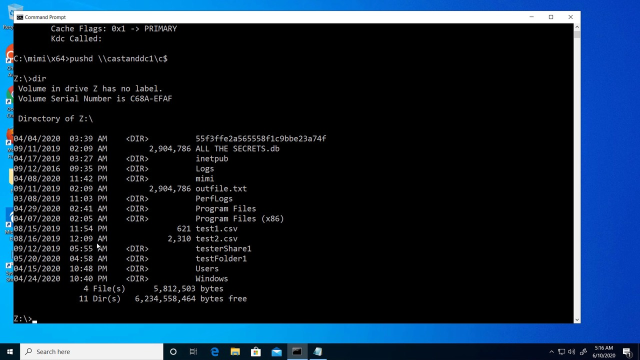This screenshot has width=640, height=360.
Task: Launch Microsoft Edge from the taskbar
Action: 215,351
